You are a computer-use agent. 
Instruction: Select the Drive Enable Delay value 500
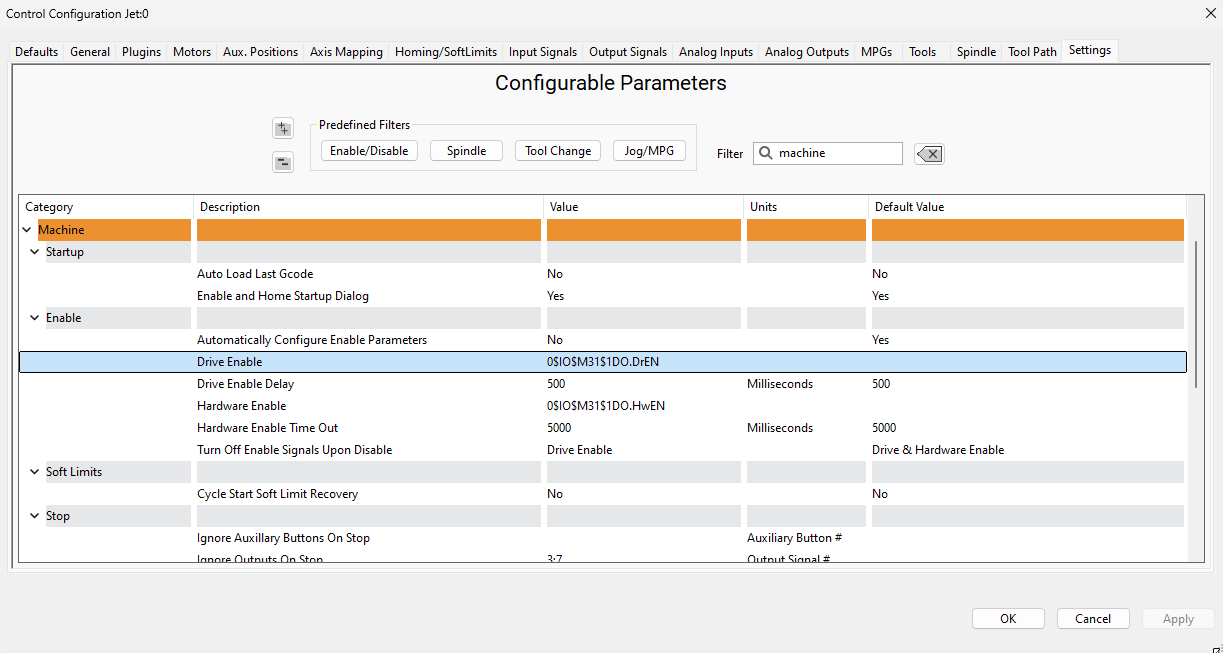(x=558, y=384)
